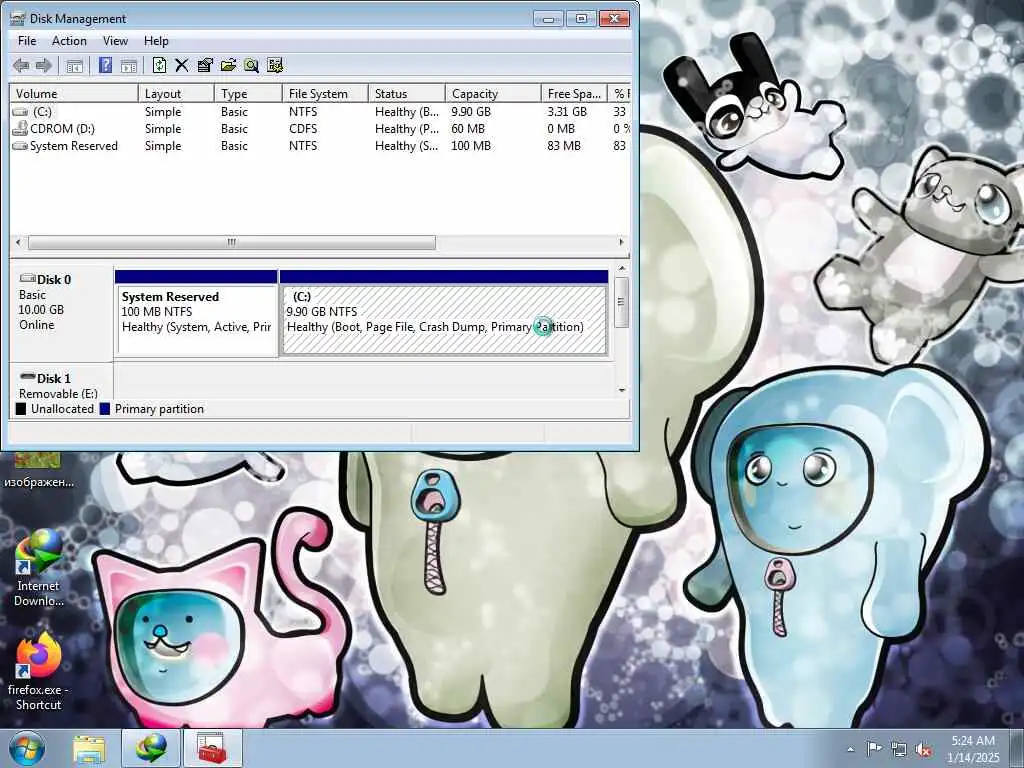
Task: Click the vertical scrollbar thumb in disk pane
Action: (621, 302)
